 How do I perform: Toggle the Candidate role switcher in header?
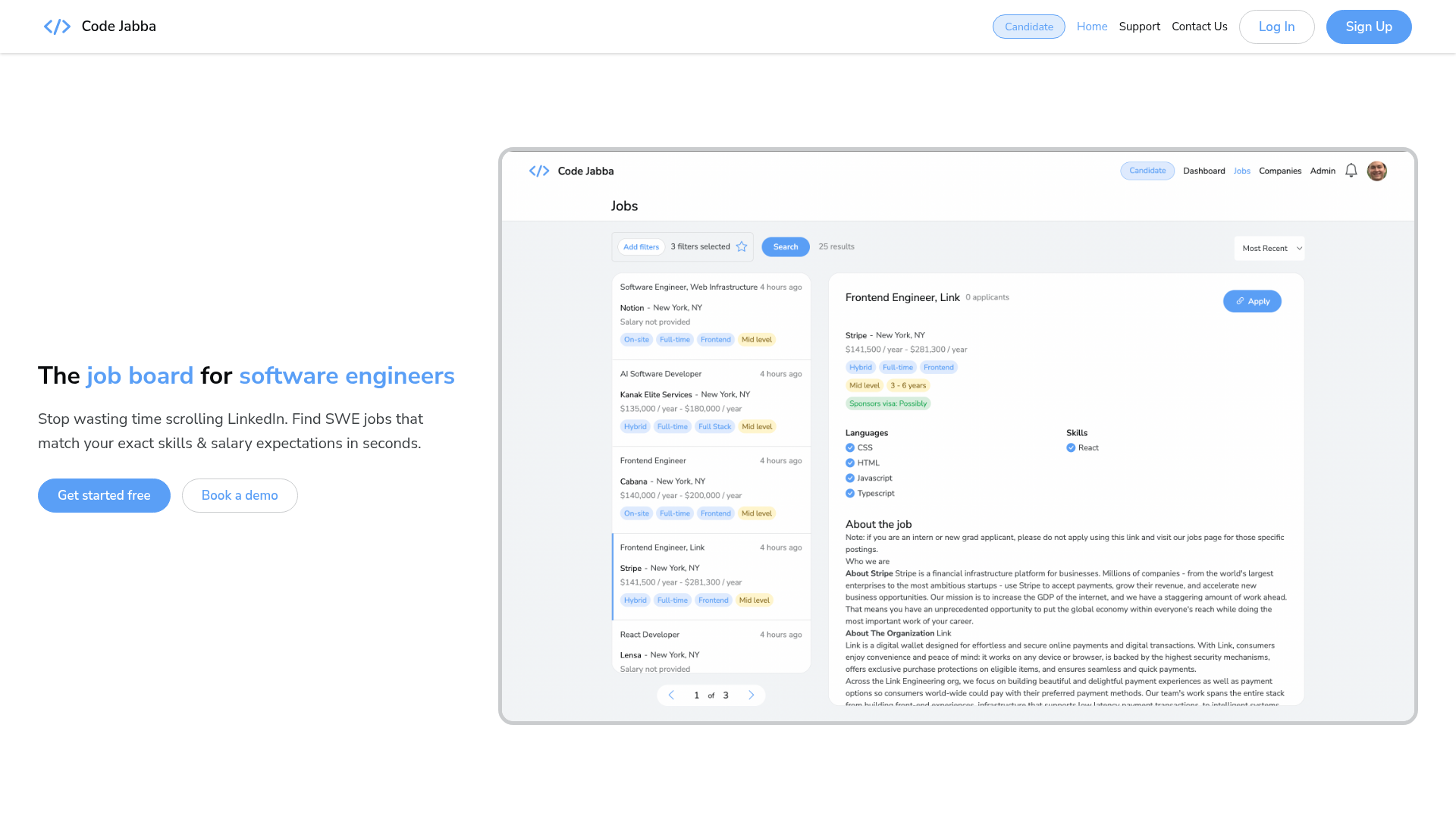tap(1028, 27)
